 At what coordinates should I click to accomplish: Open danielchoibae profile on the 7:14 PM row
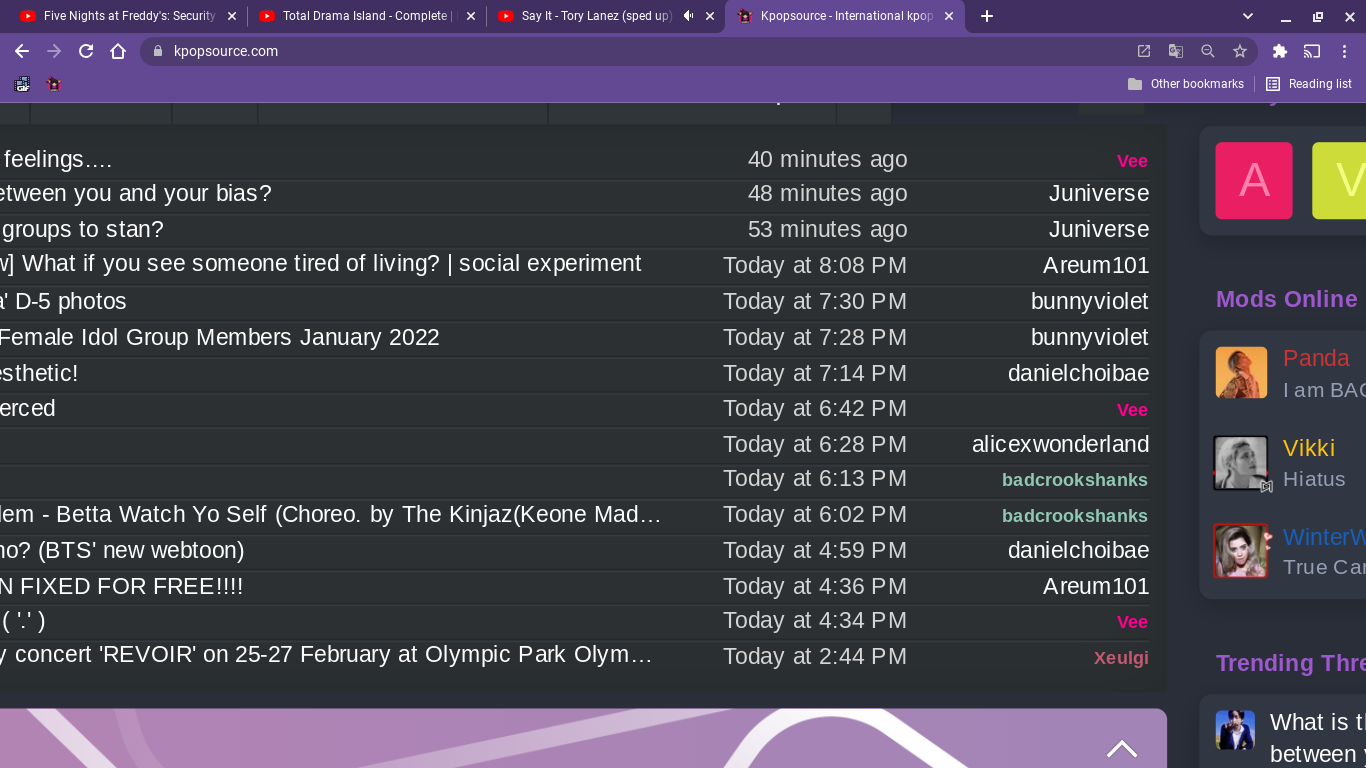tap(1078, 373)
